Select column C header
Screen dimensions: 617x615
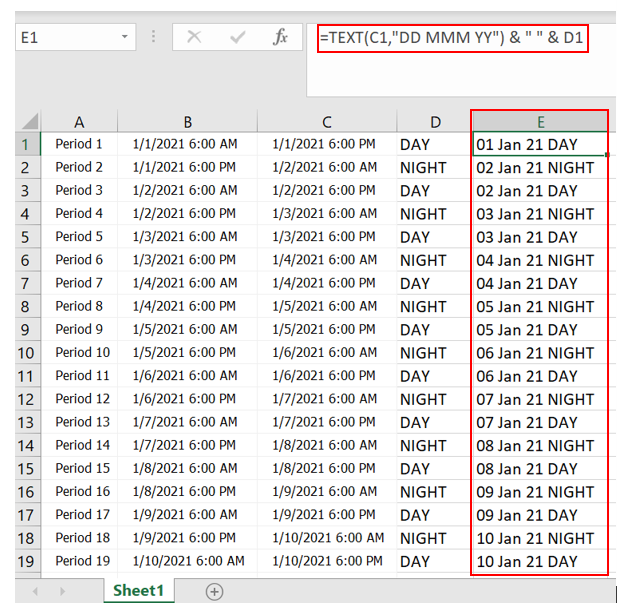pyautogui.click(x=327, y=121)
